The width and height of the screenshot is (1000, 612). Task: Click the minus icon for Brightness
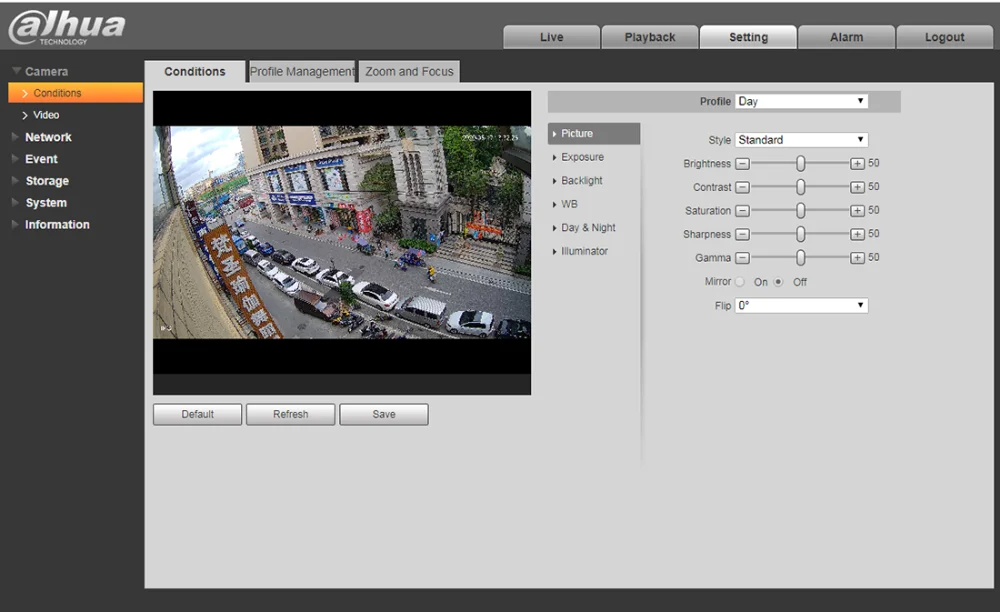click(742, 163)
